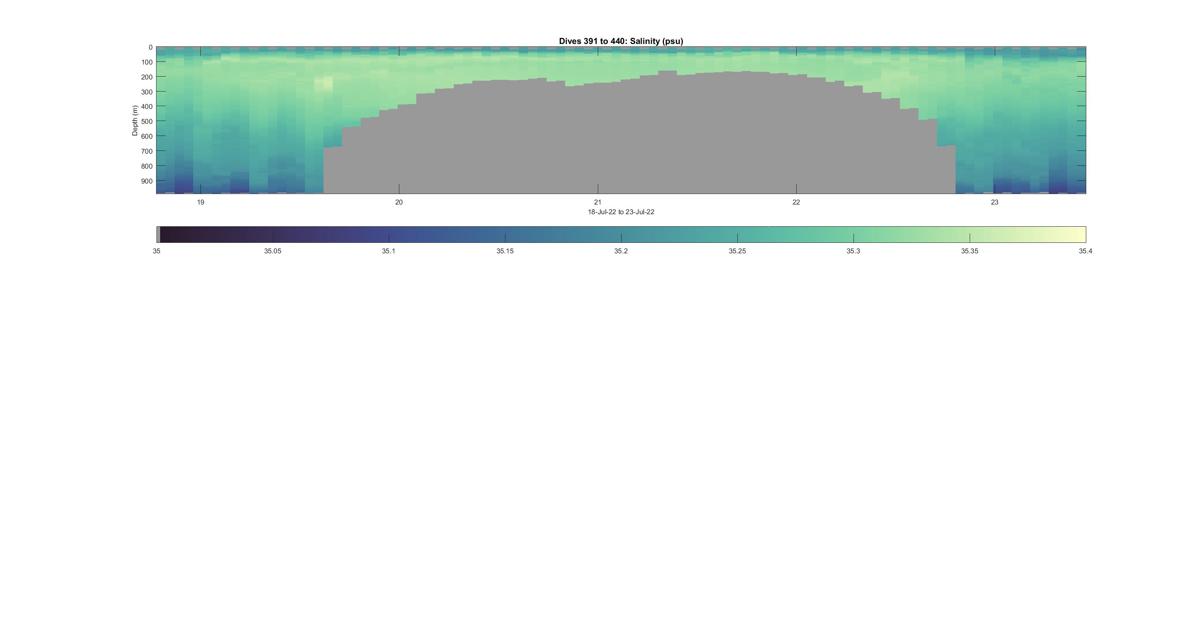Screen dimensions: 1200x622
Task: Click the salinity colorbar gradient strip
Action: pyautogui.click(x=621, y=234)
